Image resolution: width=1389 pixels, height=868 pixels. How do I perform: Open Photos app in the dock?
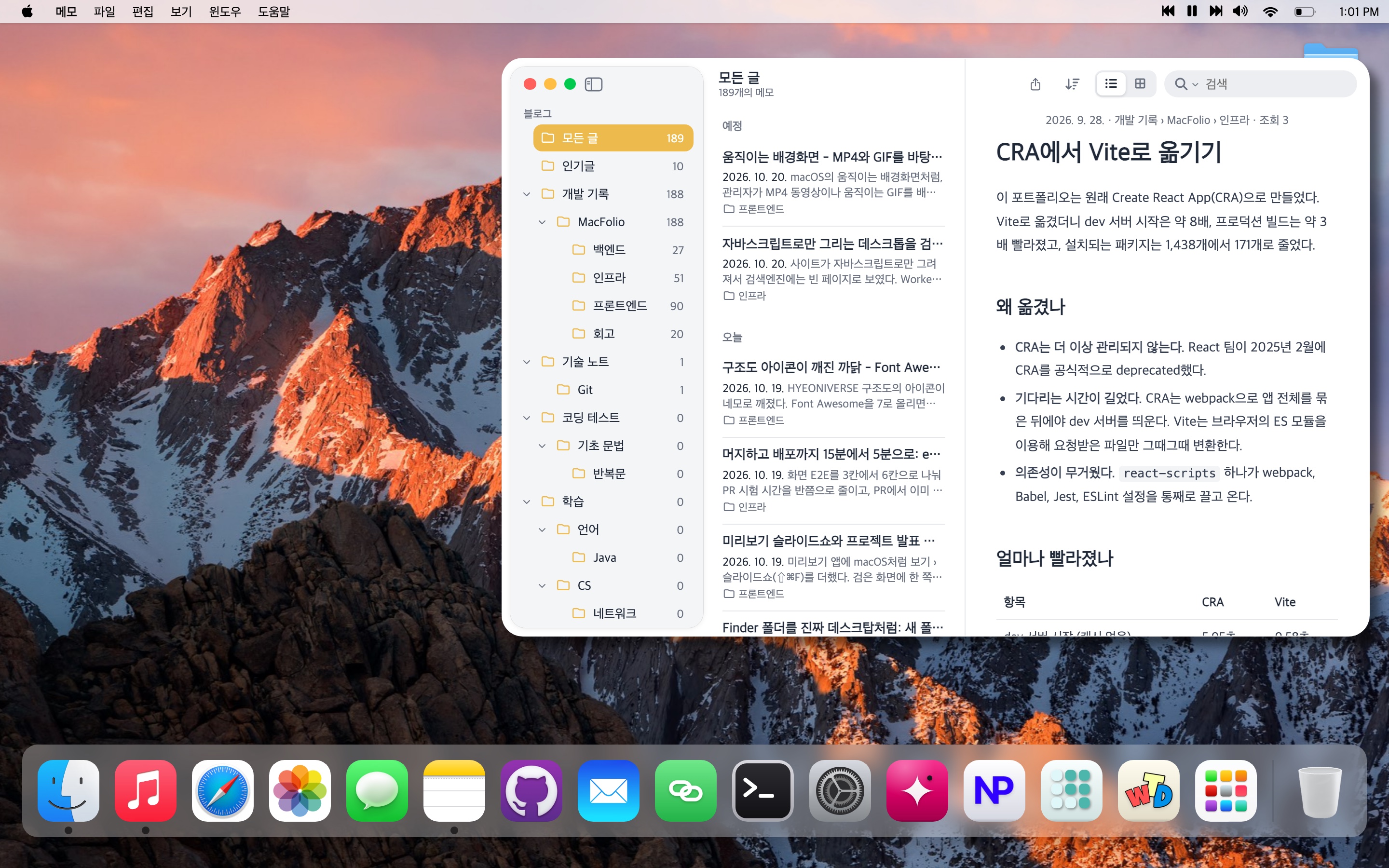point(300,790)
